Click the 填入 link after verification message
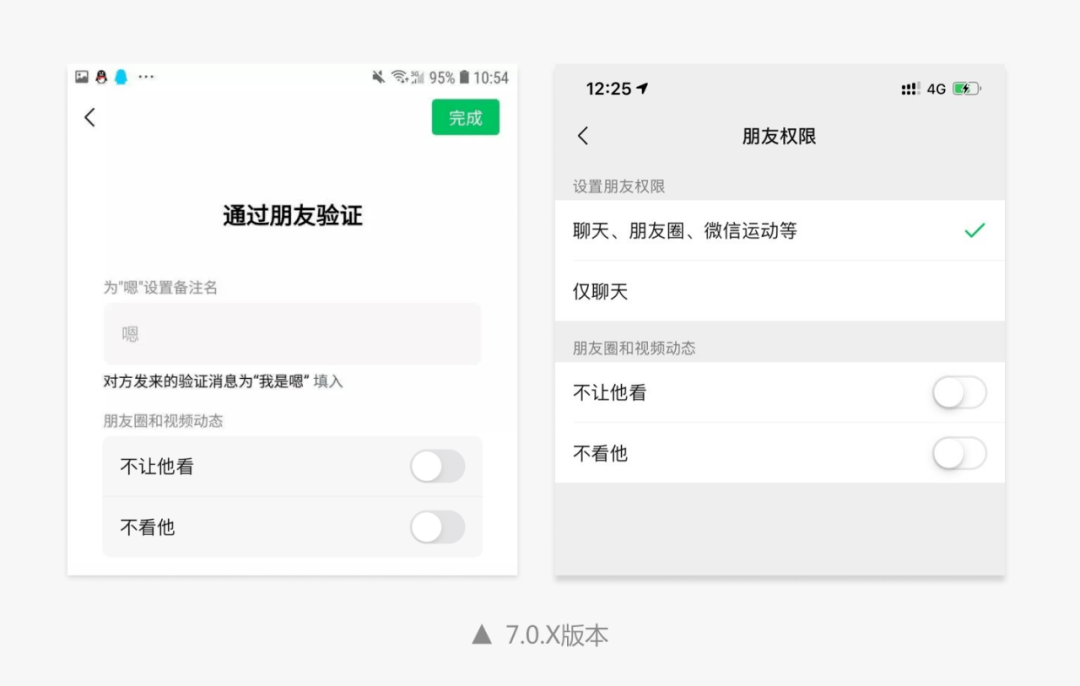1080x686 pixels. [x=326, y=381]
